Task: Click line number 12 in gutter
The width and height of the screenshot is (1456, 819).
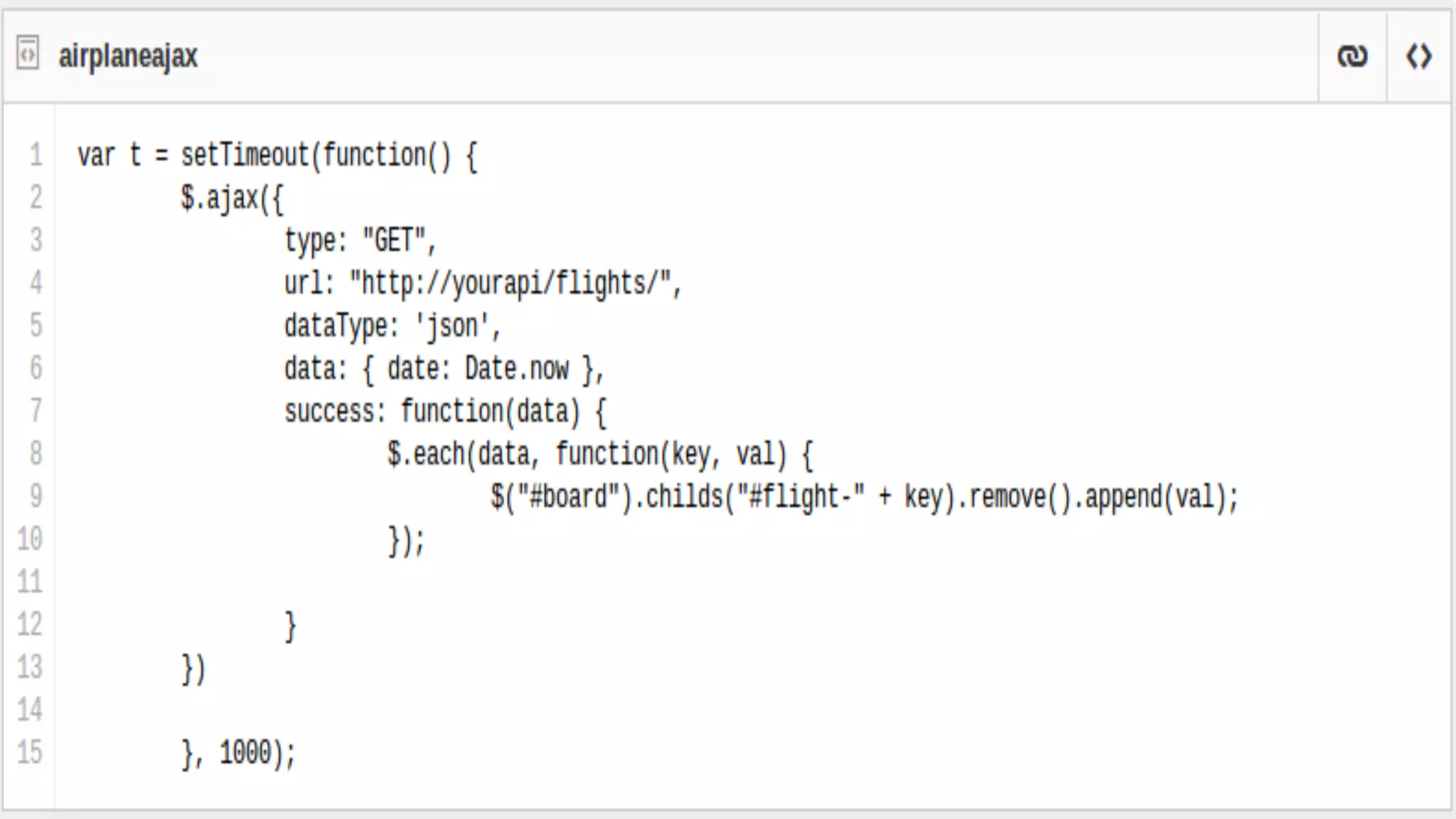Action: point(30,623)
